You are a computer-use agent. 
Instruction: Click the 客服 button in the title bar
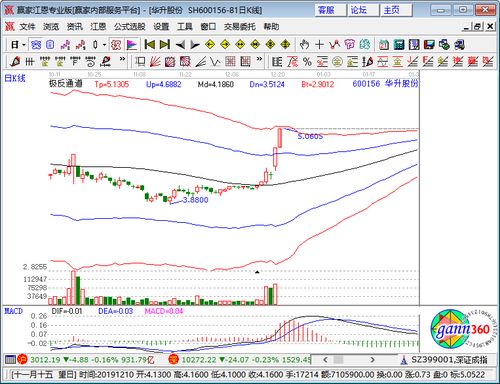[326, 10]
